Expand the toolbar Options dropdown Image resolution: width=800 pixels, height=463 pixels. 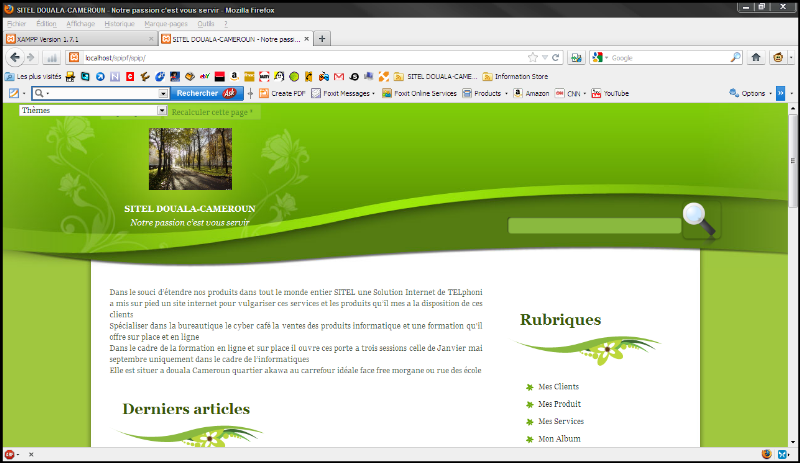tap(752, 93)
